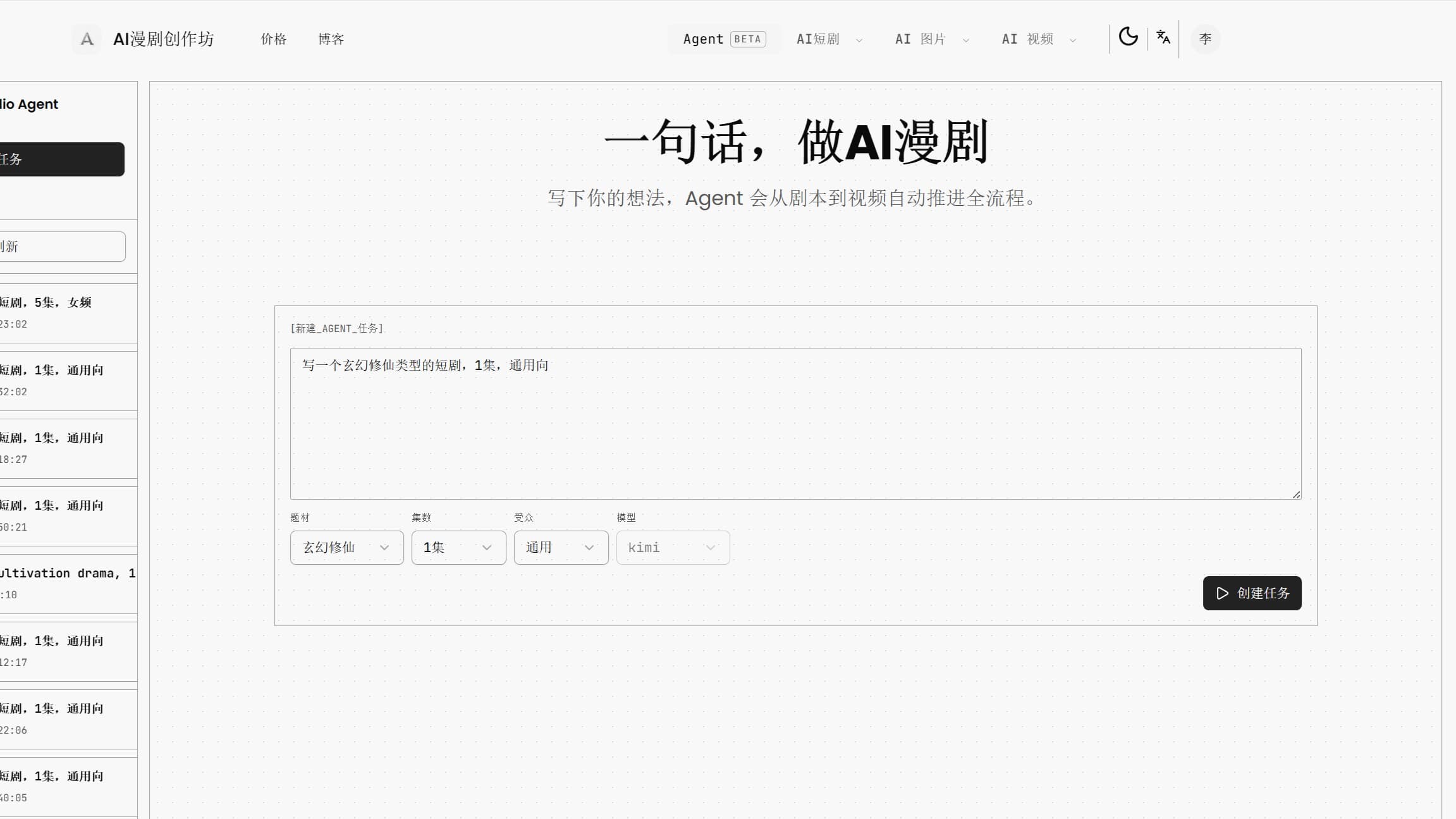1456x819 pixels.
Task: Open the 价格 menu item
Action: tap(273, 39)
